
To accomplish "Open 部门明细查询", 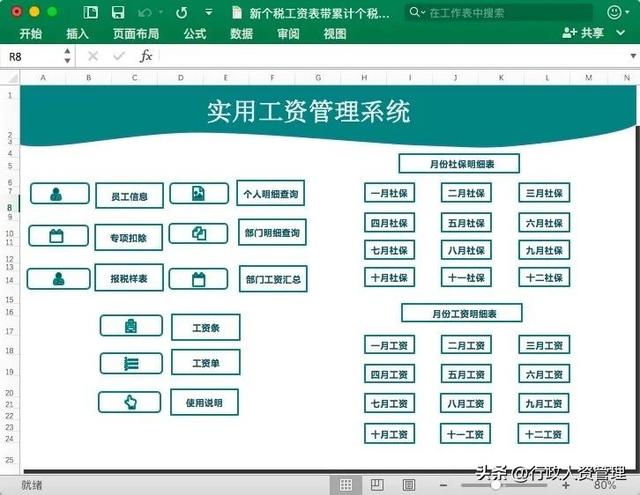I will pos(272,233).
